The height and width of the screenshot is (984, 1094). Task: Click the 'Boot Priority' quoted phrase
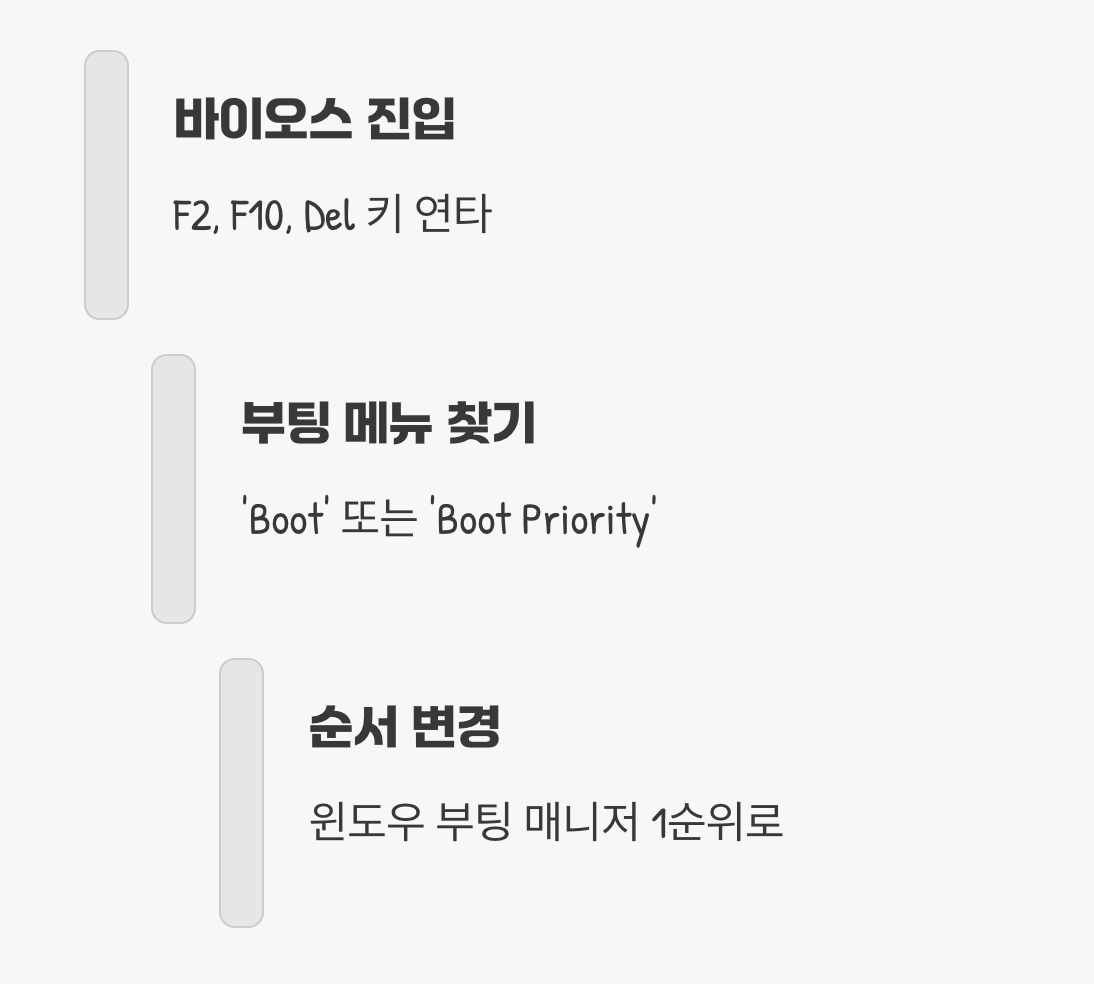click(x=544, y=521)
